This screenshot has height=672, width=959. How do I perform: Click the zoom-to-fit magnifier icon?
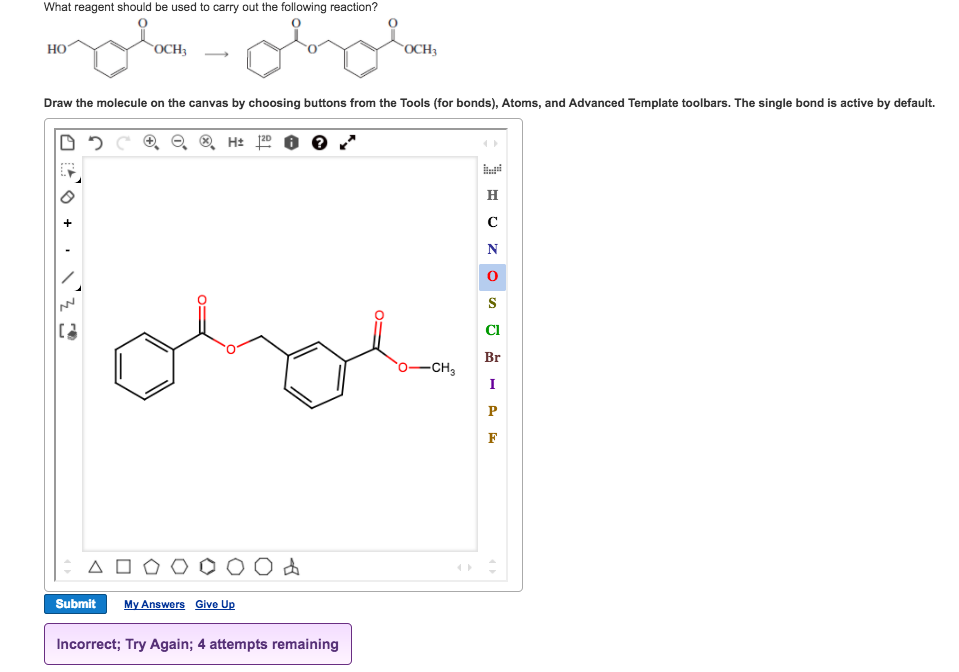pyautogui.click(x=207, y=142)
